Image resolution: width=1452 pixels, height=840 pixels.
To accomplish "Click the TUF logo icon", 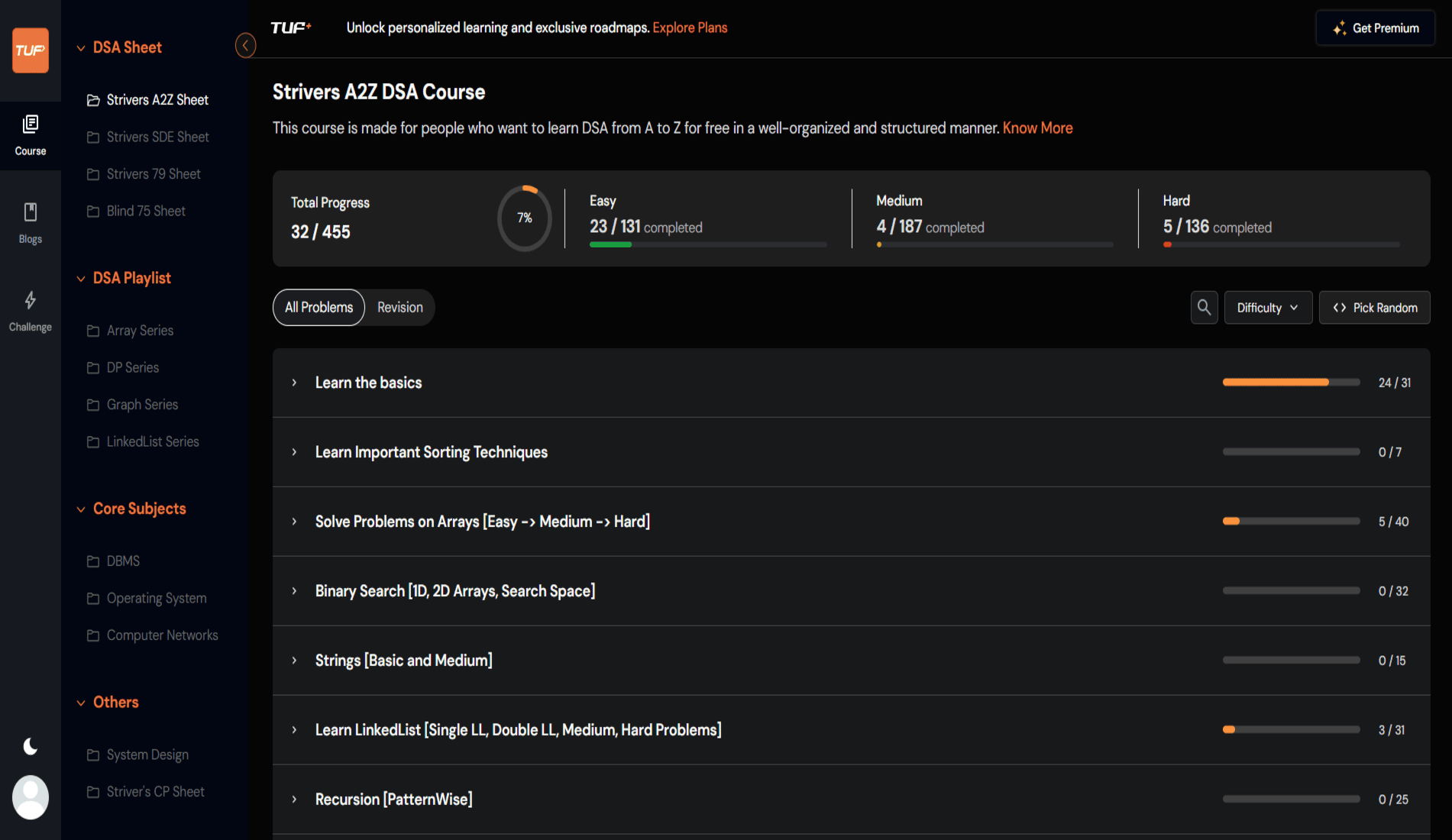I will [x=31, y=50].
